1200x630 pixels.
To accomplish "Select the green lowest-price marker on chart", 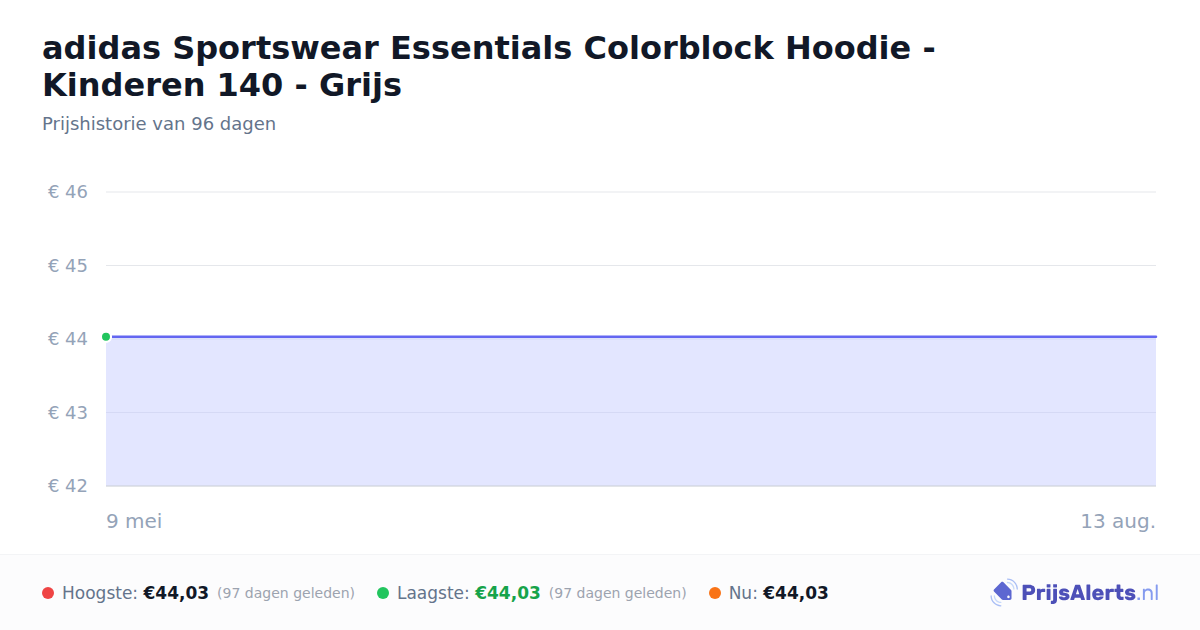I will click(x=106, y=337).
